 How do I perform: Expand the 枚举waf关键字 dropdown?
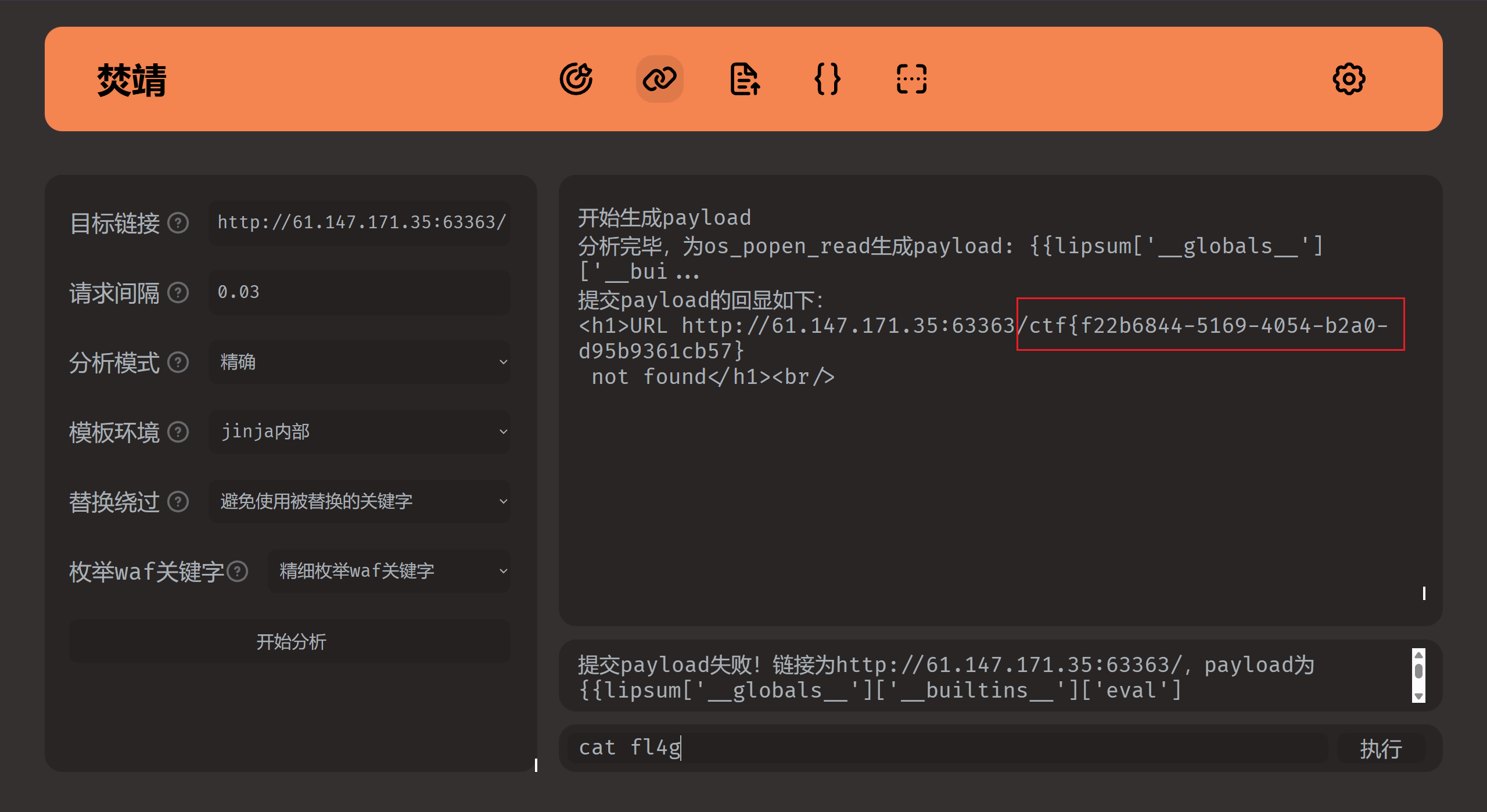[388, 572]
